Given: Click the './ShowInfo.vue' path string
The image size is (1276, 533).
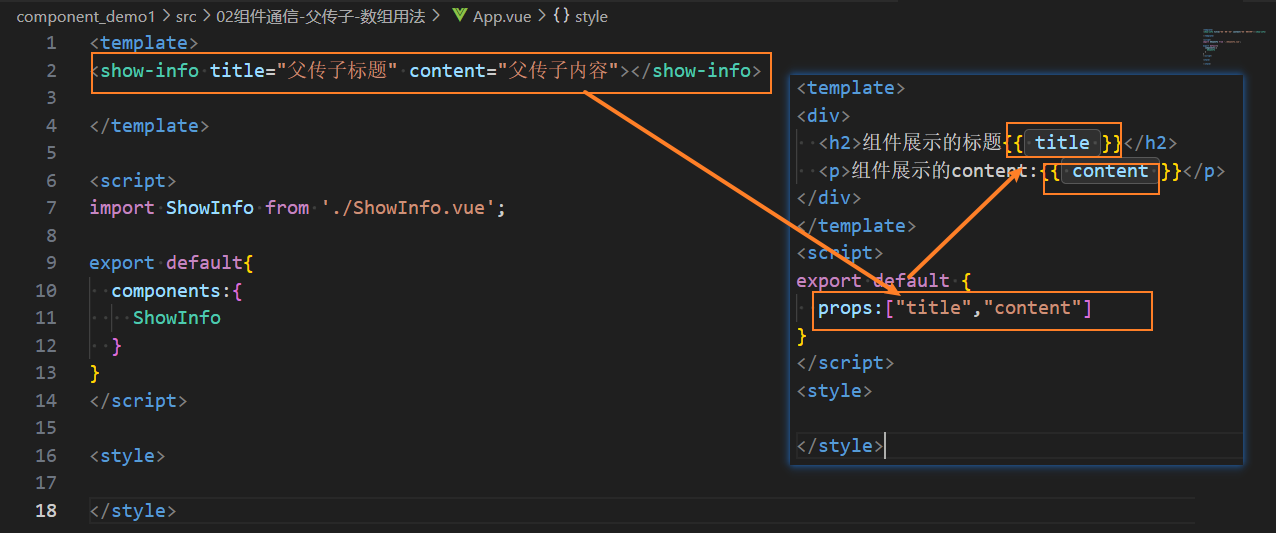Looking at the screenshot, I should [409, 208].
